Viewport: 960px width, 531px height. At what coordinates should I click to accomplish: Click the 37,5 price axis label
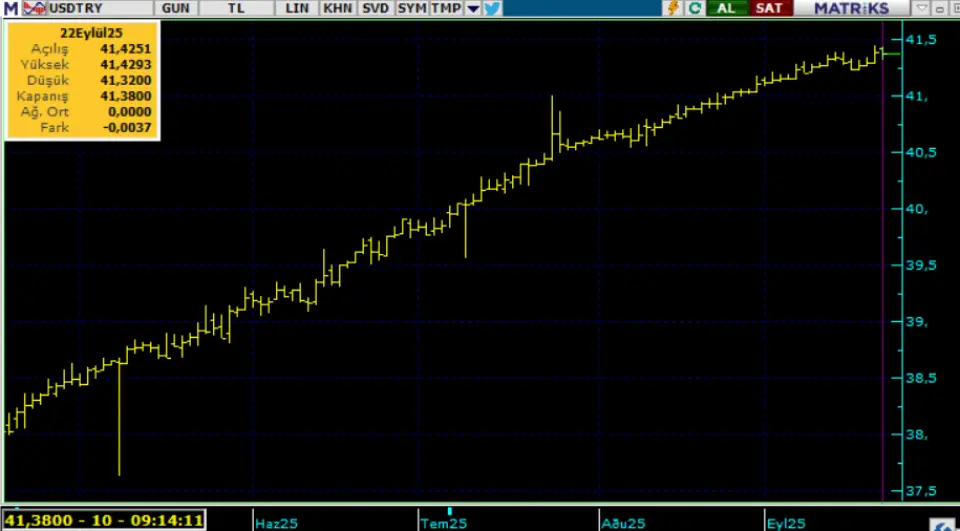click(921, 491)
